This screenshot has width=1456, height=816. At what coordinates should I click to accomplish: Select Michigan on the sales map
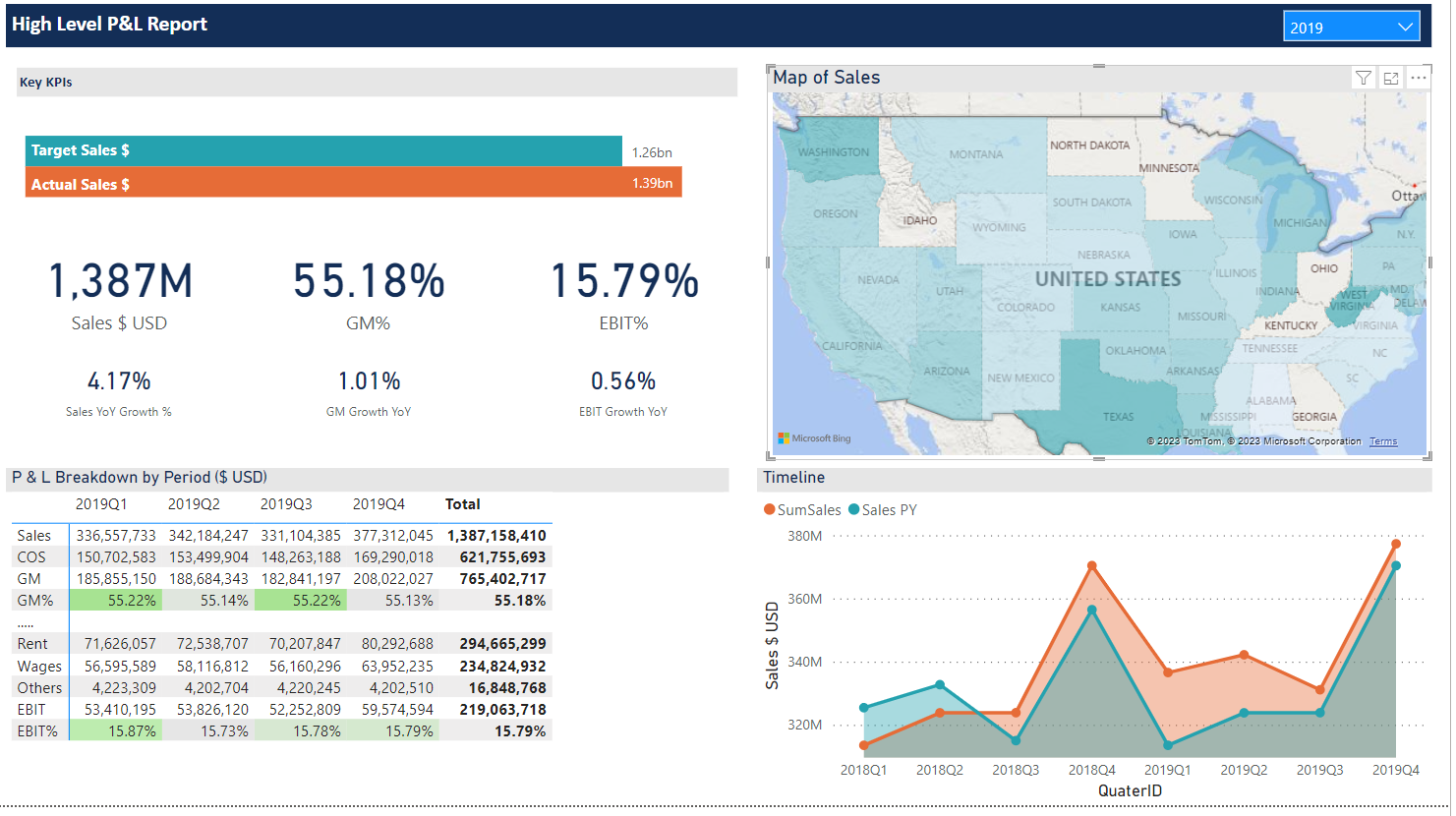point(1300,223)
